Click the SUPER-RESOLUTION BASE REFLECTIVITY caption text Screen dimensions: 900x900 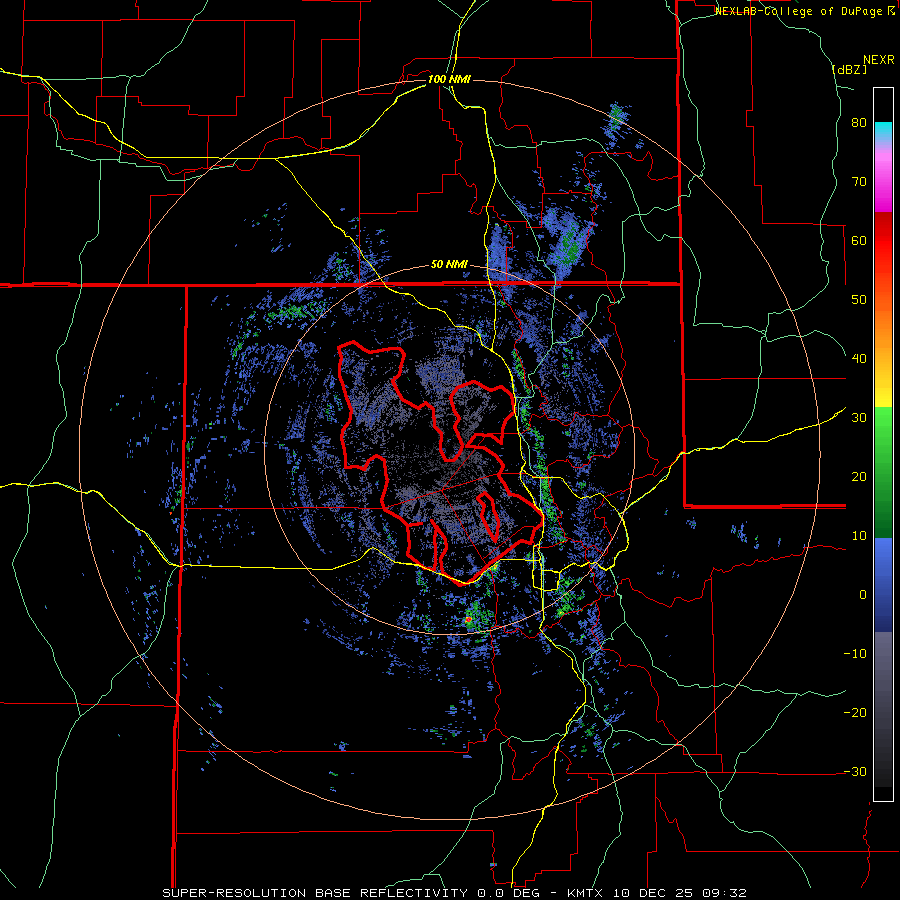[315, 893]
